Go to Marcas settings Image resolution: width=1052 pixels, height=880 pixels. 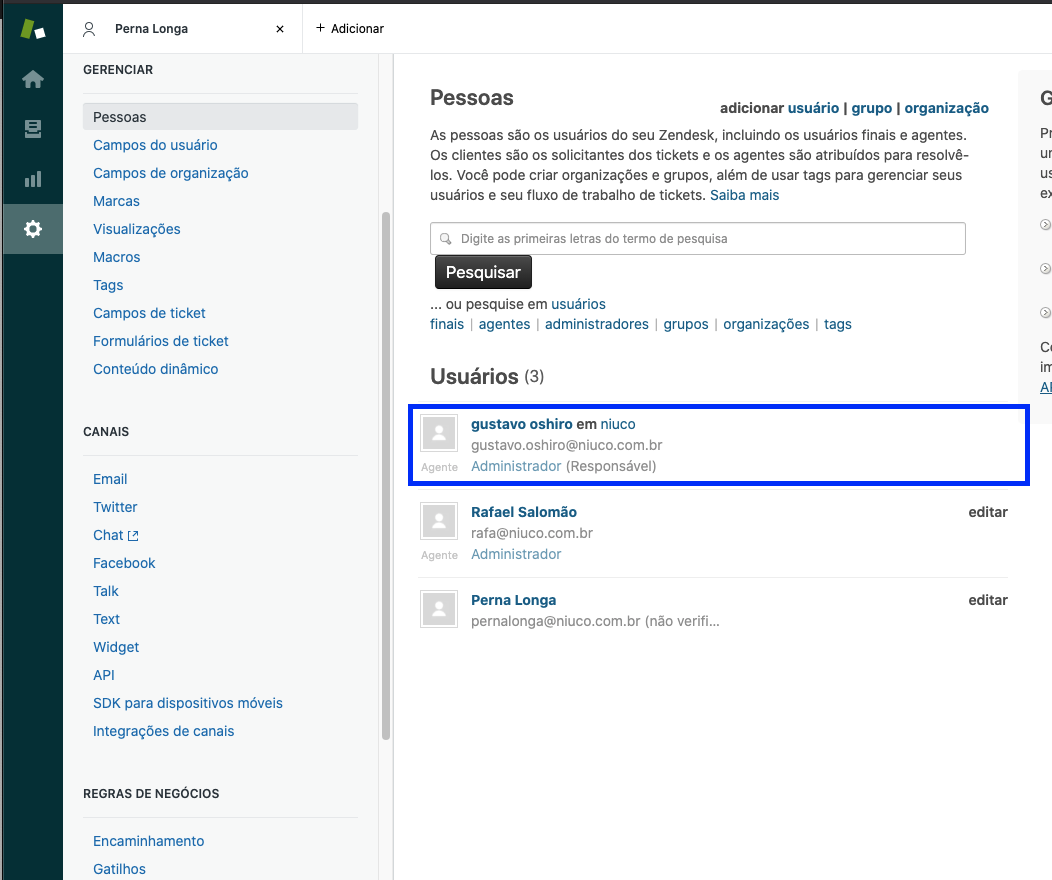click(x=116, y=201)
